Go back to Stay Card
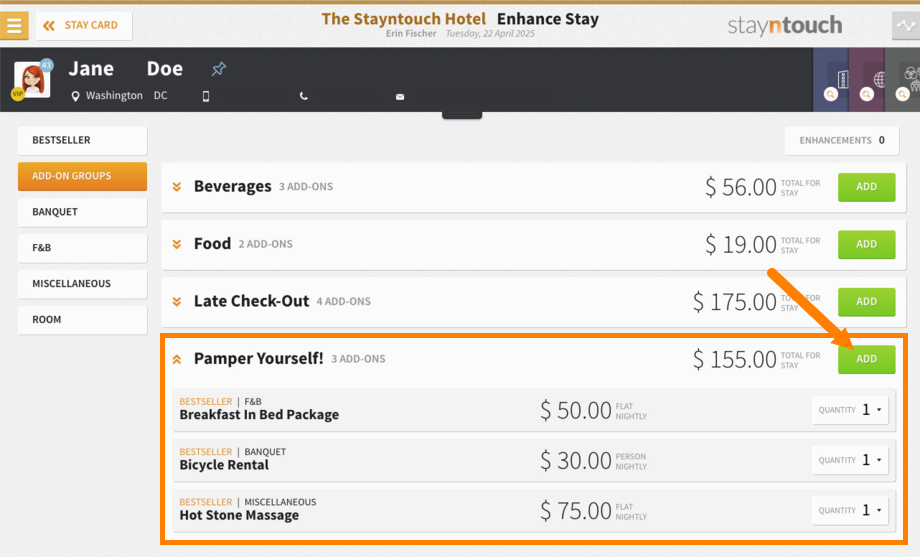Viewport: 920px width, 557px height. click(x=84, y=25)
